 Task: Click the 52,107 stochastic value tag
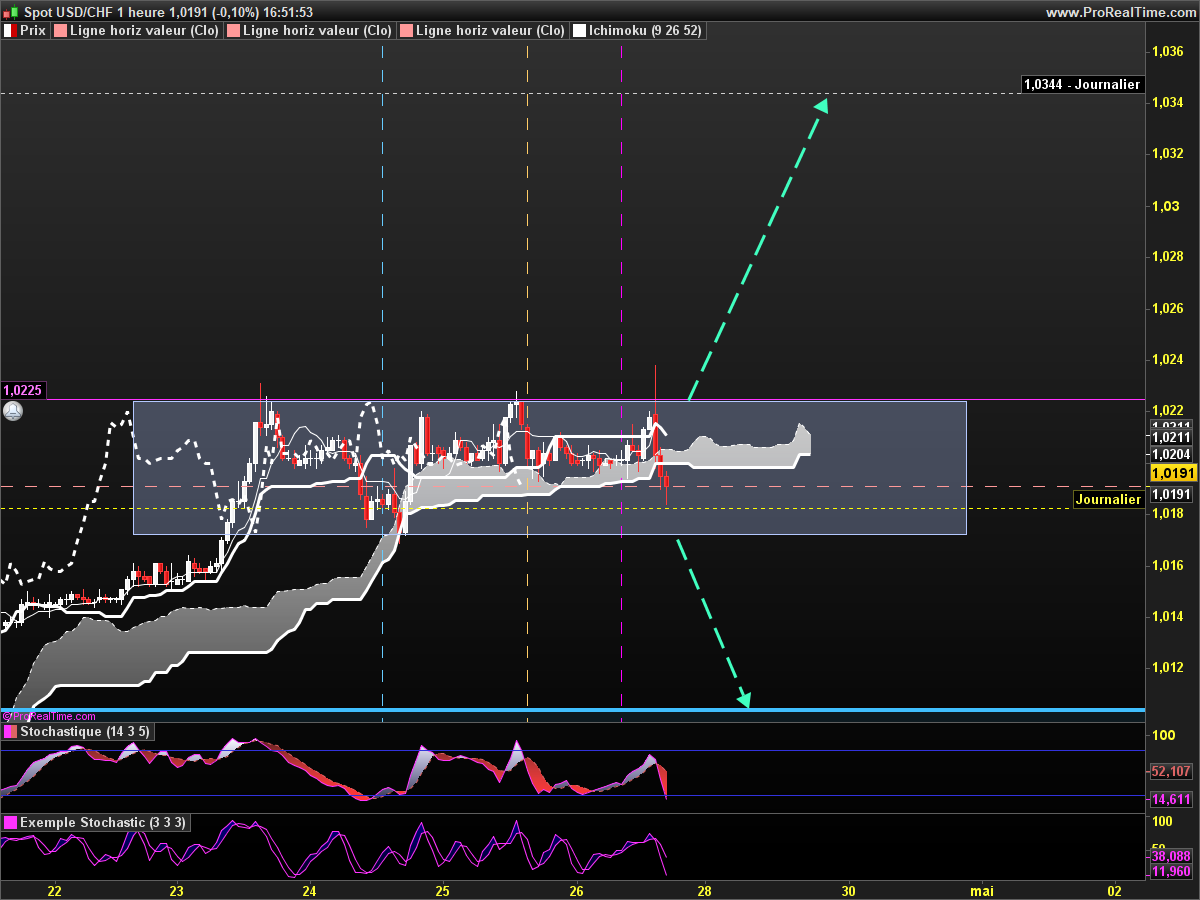coord(1171,772)
